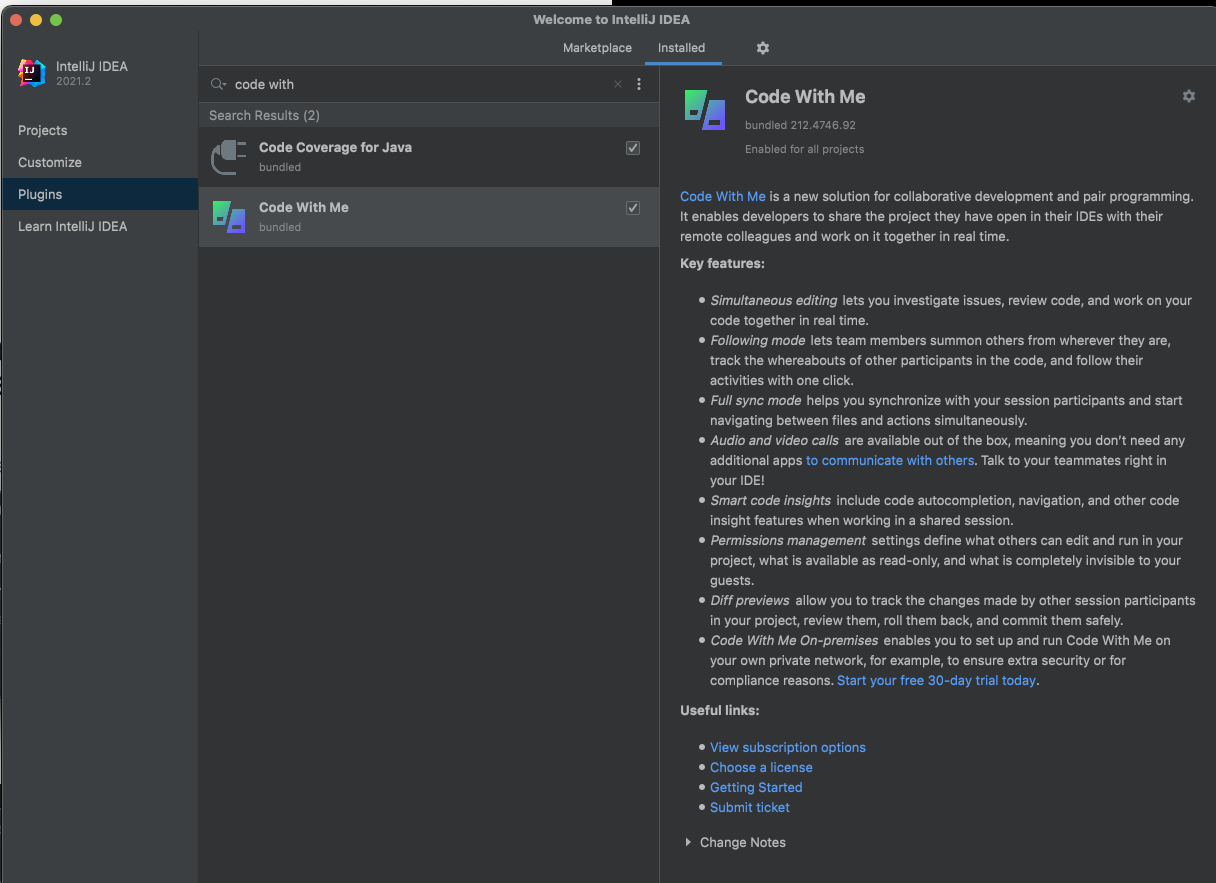Open View subscription options link
The height and width of the screenshot is (883, 1216).
click(788, 747)
